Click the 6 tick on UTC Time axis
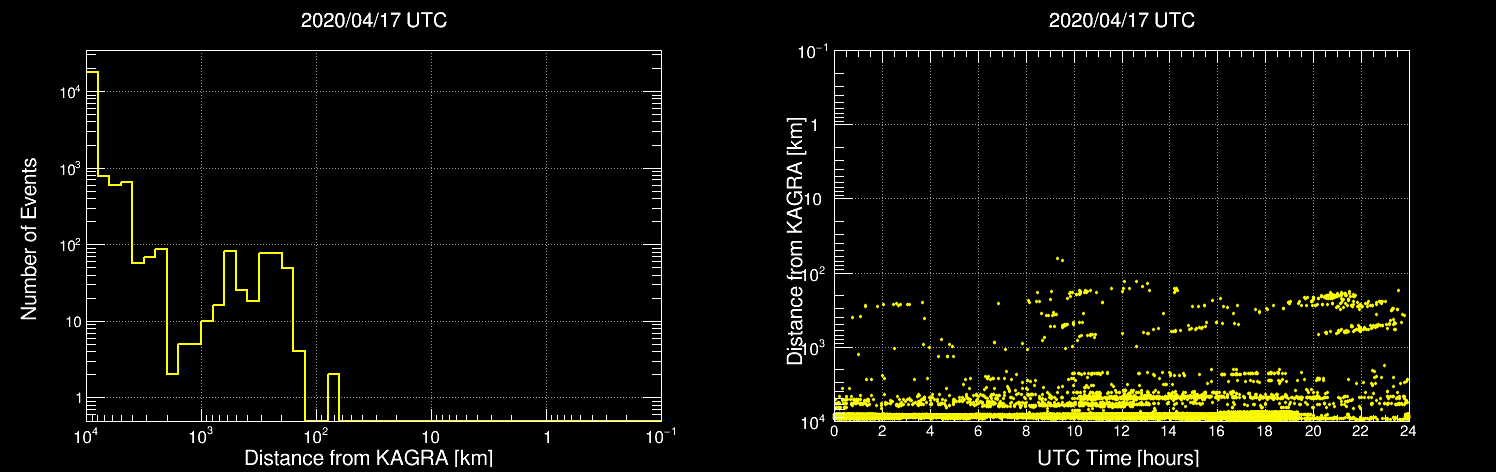The image size is (1496, 472). [x=978, y=431]
